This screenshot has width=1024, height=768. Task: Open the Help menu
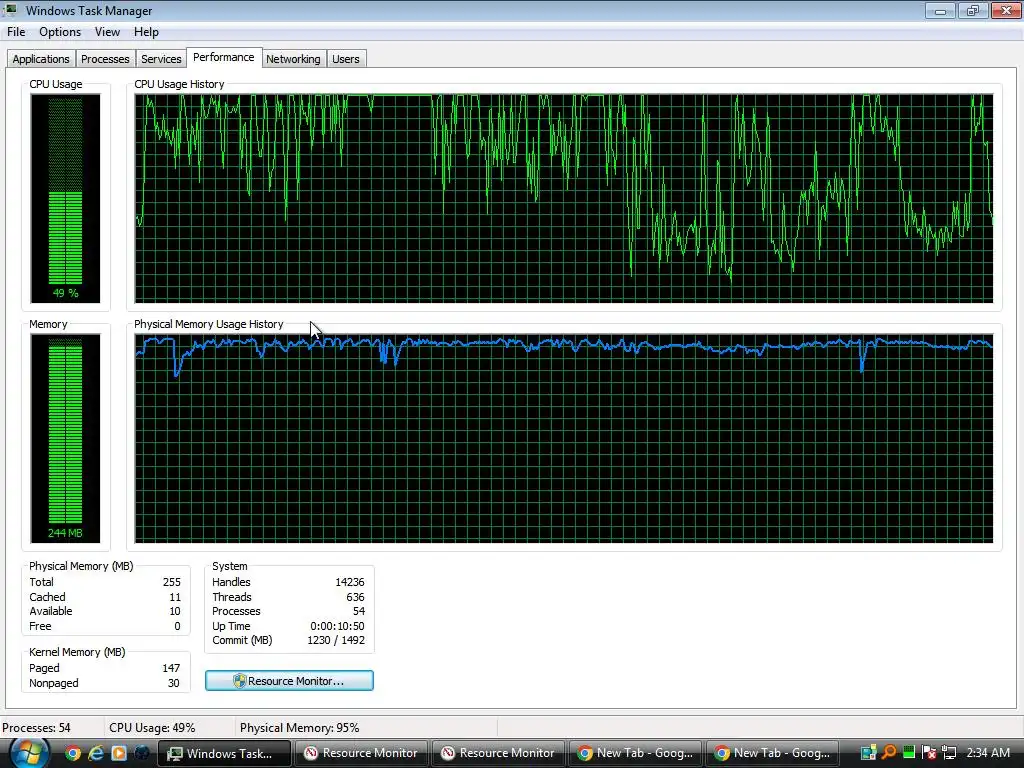(146, 32)
